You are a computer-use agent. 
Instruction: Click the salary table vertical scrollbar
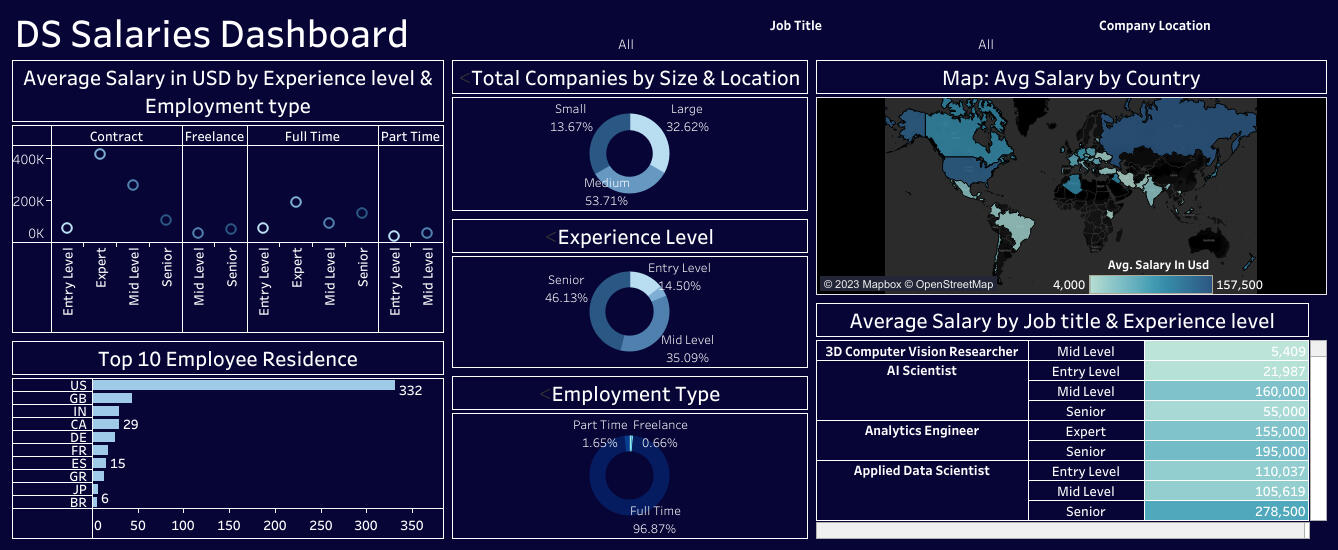(1318, 430)
